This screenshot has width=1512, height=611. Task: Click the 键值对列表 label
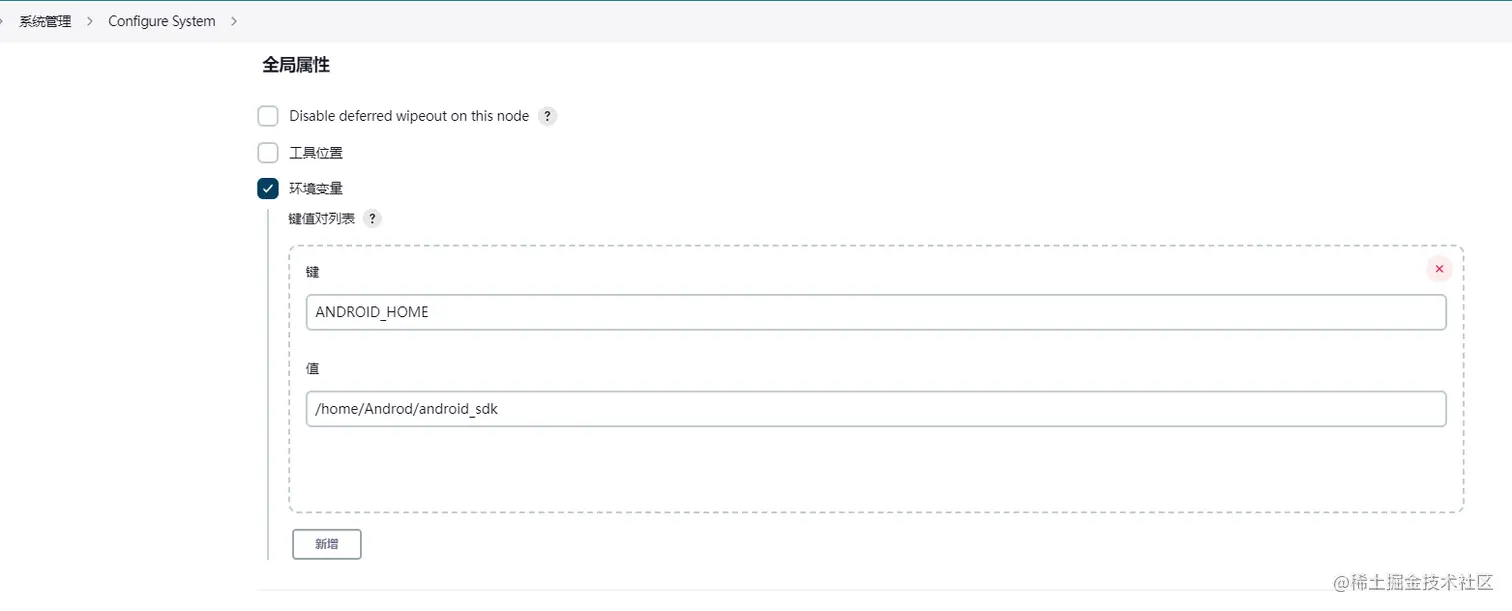tap(321, 219)
